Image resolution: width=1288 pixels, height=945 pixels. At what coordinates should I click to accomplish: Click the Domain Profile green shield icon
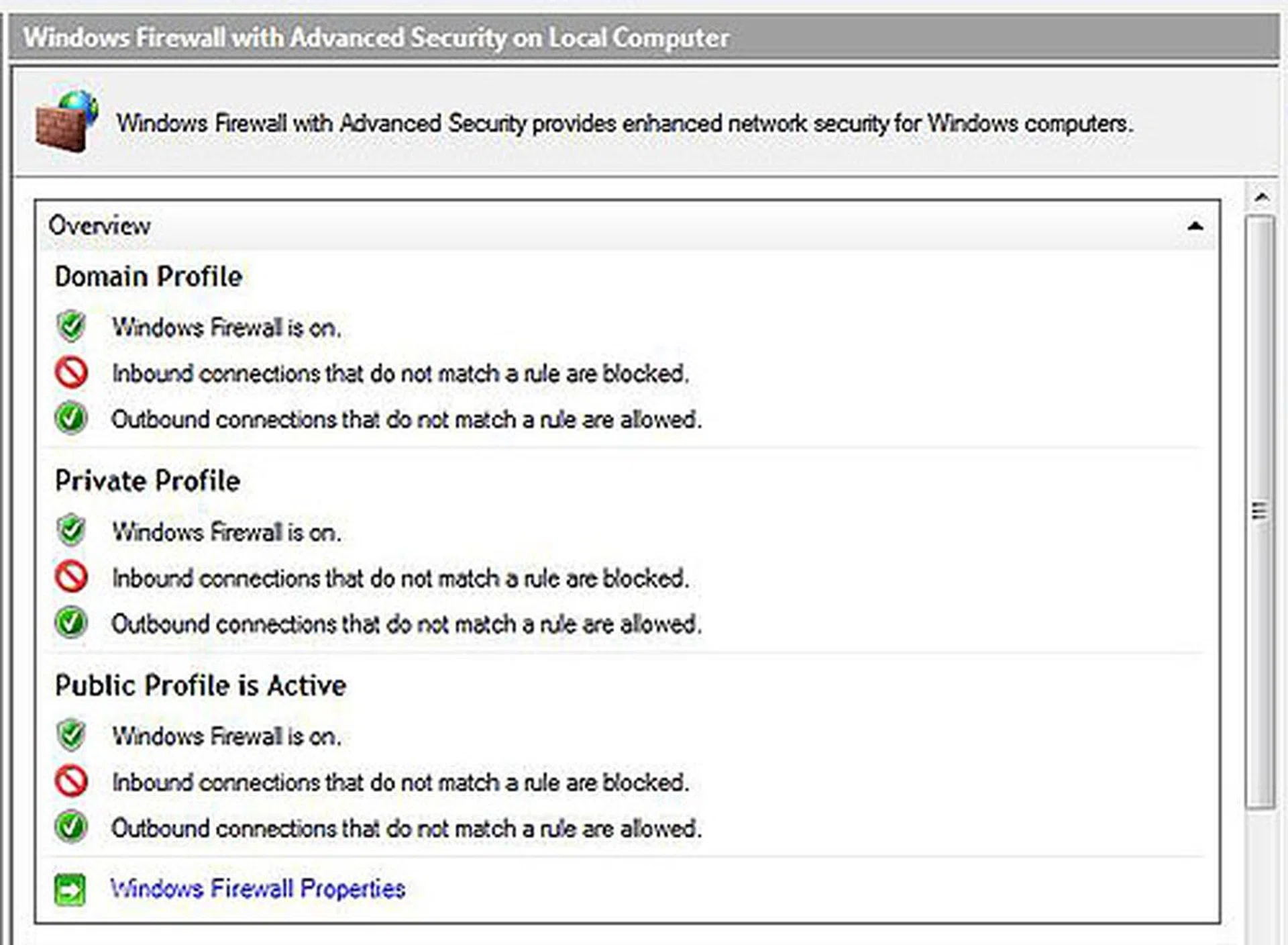tap(70, 327)
